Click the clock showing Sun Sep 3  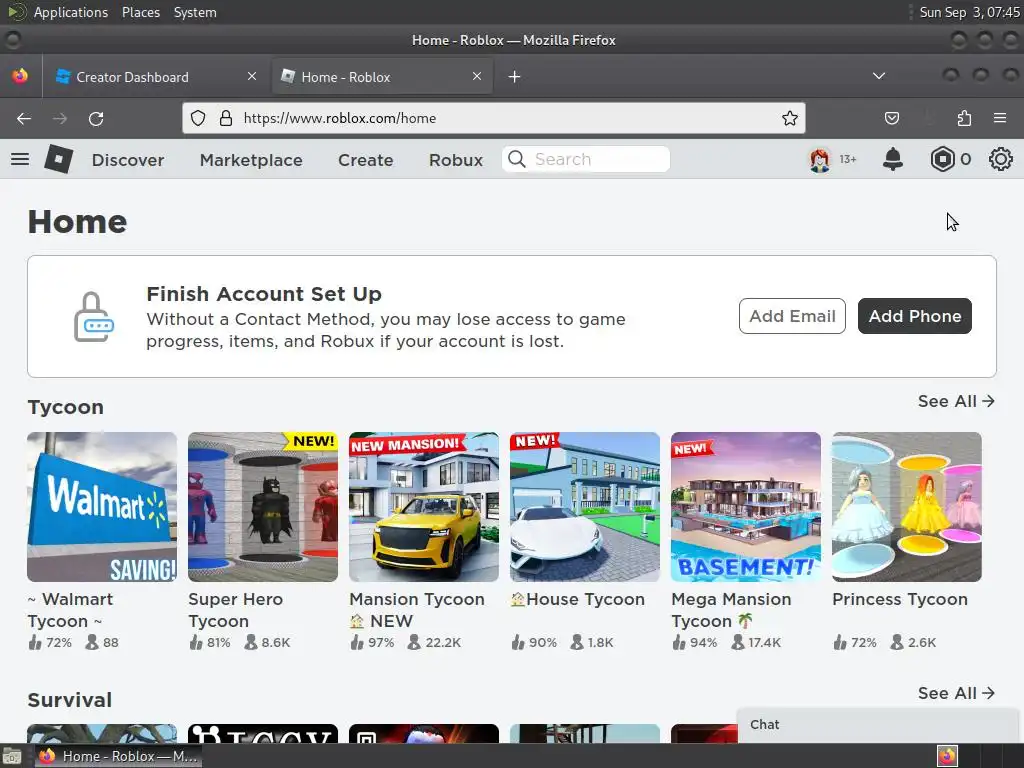969,12
